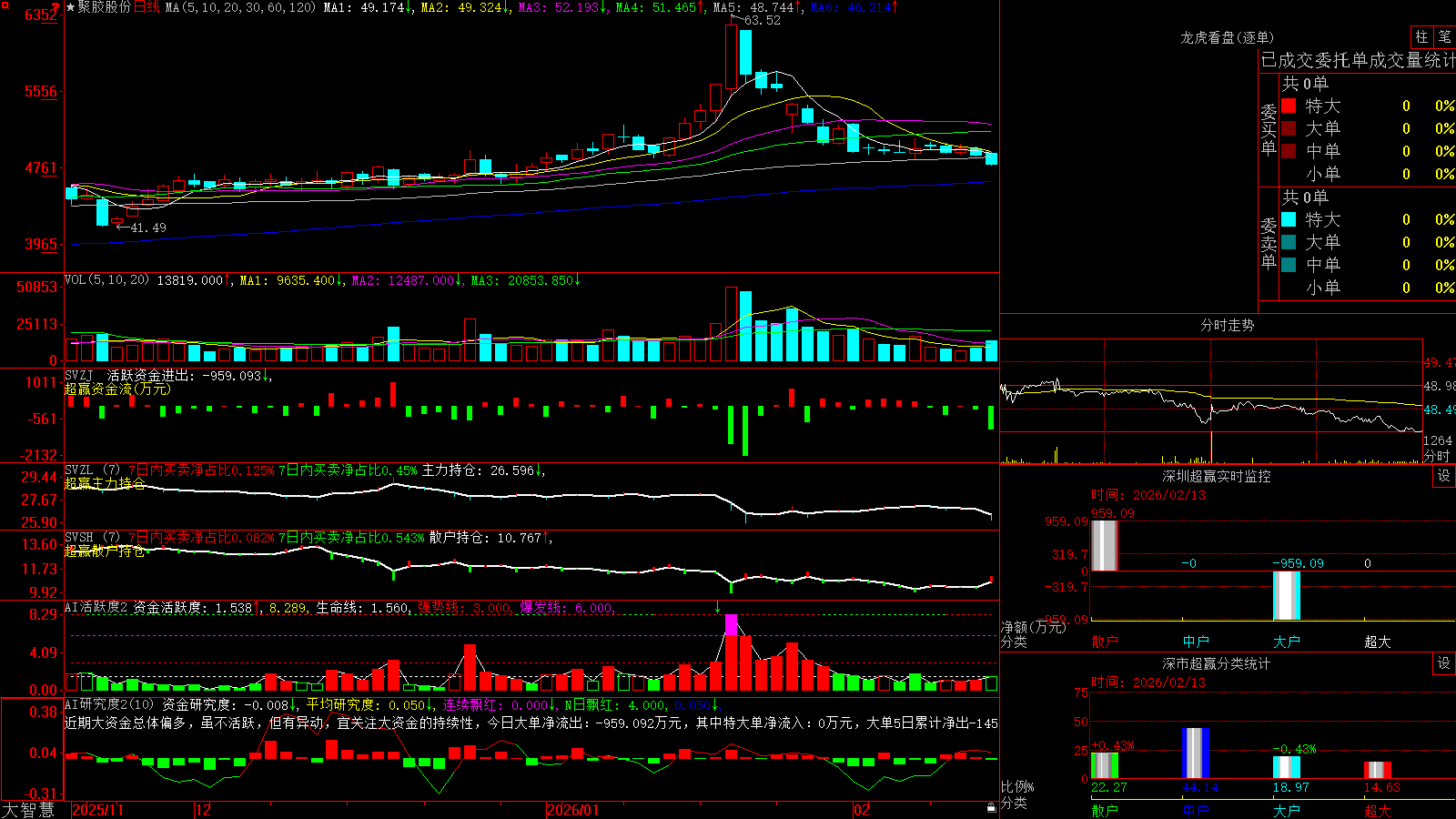Click the SVSH (7) indicator label
This screenshot has width=1456, height=819.
(x=92, y=538)
